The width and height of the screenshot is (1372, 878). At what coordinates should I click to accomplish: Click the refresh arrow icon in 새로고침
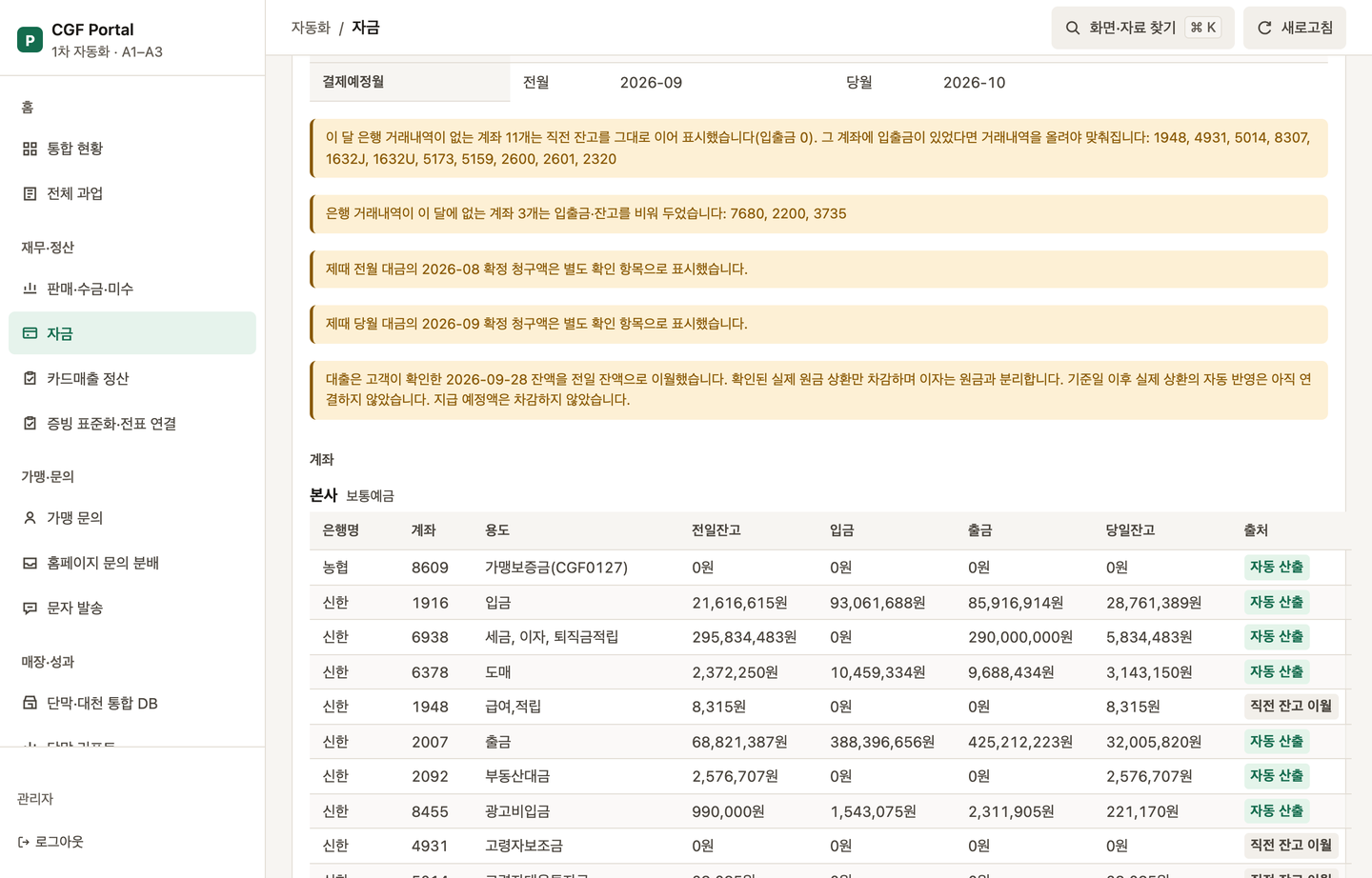click(x=1264, y=28)
